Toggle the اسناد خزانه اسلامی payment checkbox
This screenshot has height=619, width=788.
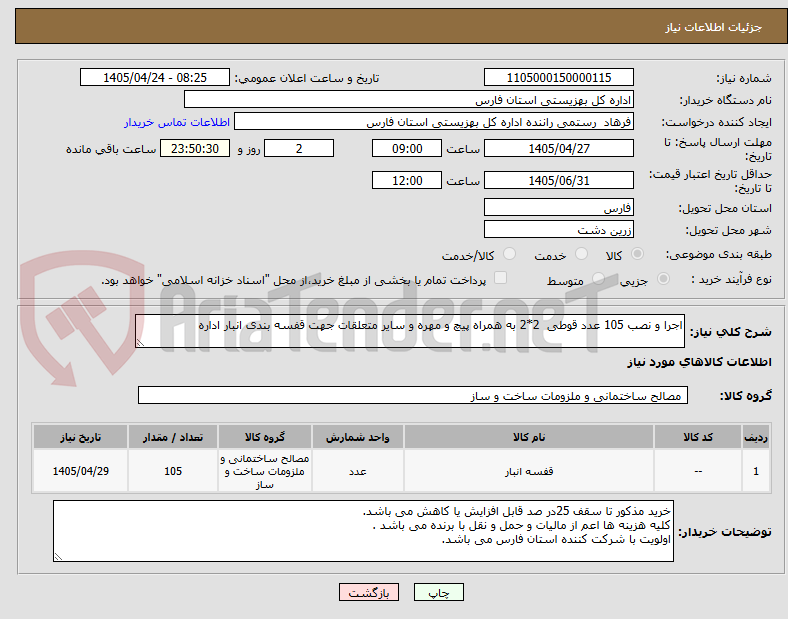point(501,278)
